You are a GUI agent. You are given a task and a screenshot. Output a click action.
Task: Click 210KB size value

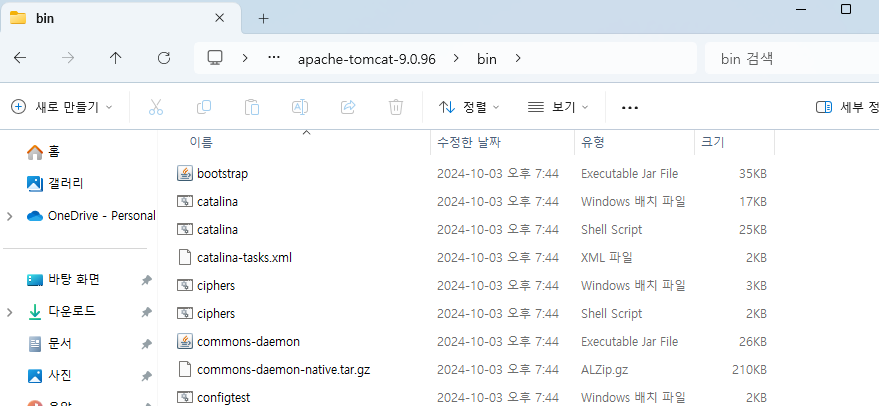[749, 370]
